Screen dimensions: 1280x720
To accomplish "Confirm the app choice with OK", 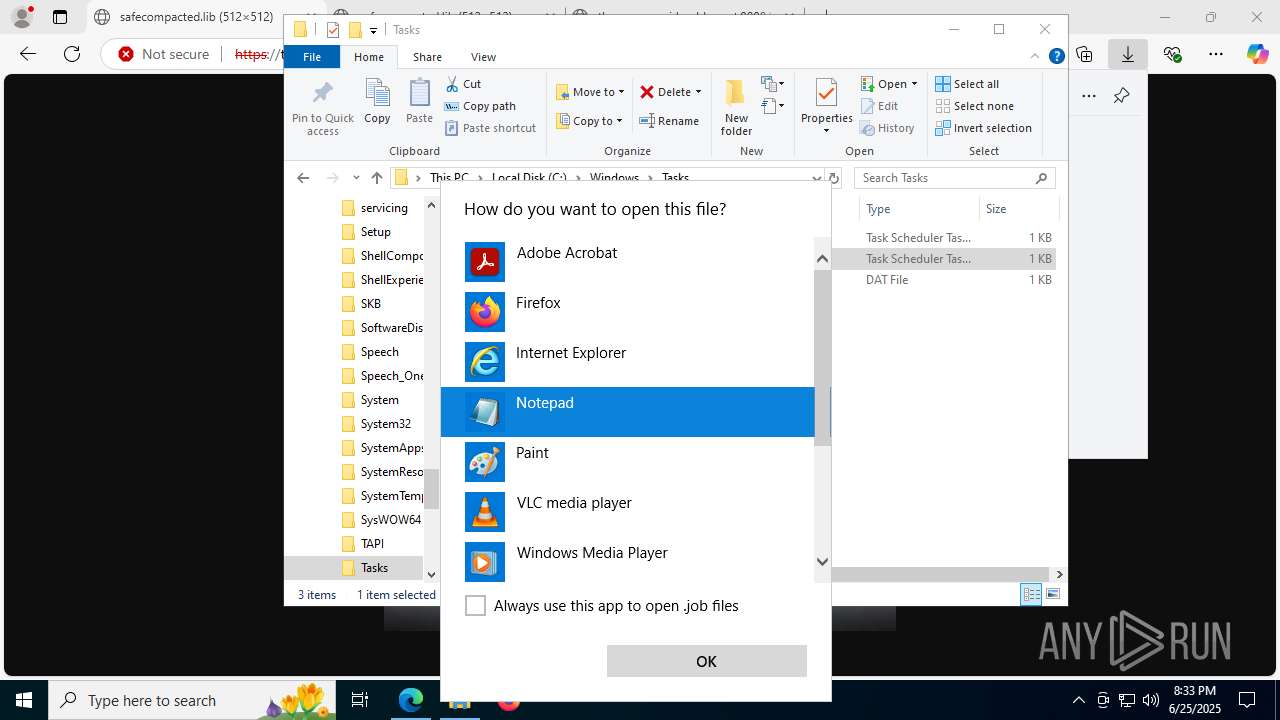I will tap(706, 661).
